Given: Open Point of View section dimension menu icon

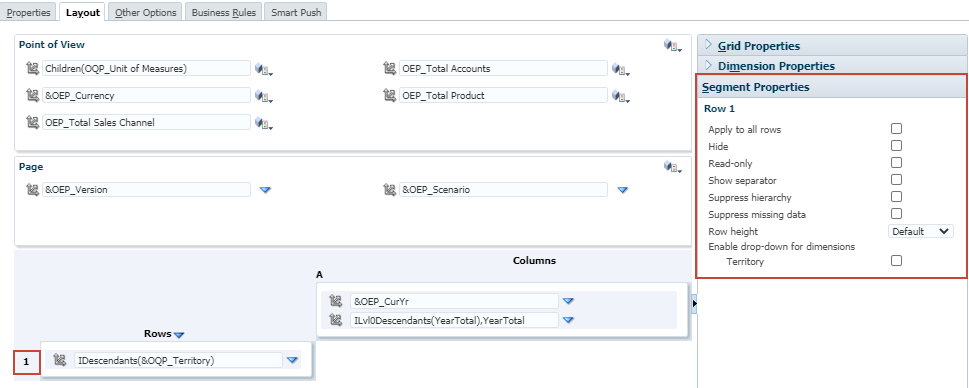Looking at the screenshot, I should click(x=673, y=45).
